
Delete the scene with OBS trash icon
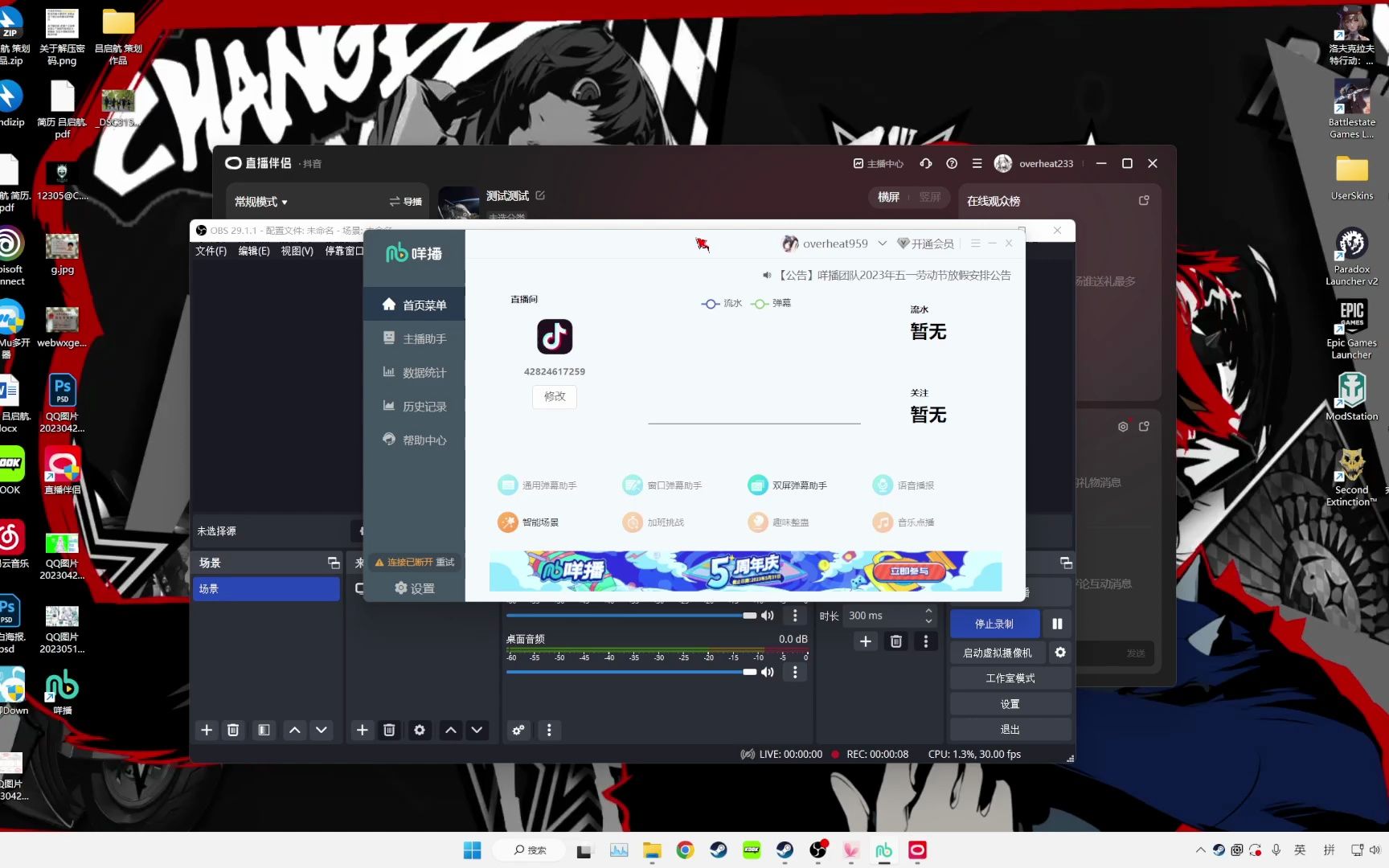point(233,730)
